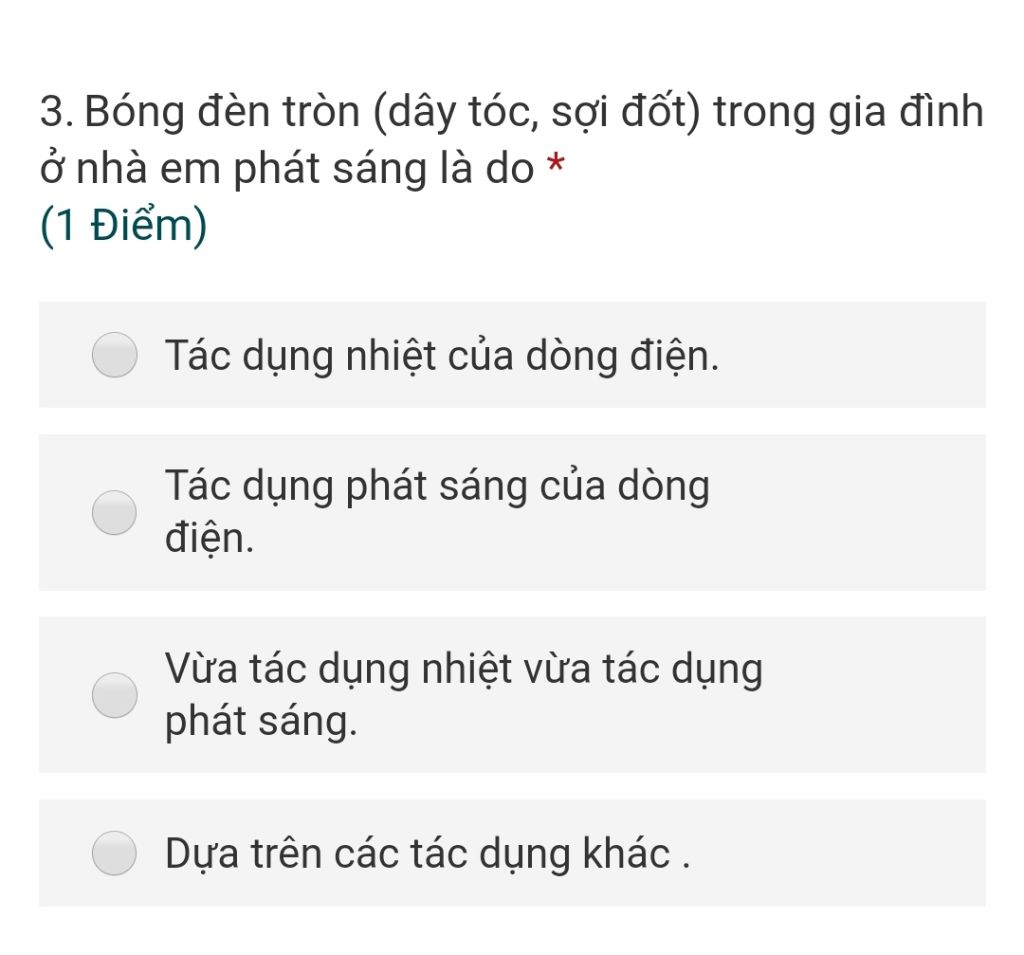Click the answer text 'Tác dụng nhiệt của dòng điện.'
1024x955 pixels.
coord(441,357)
